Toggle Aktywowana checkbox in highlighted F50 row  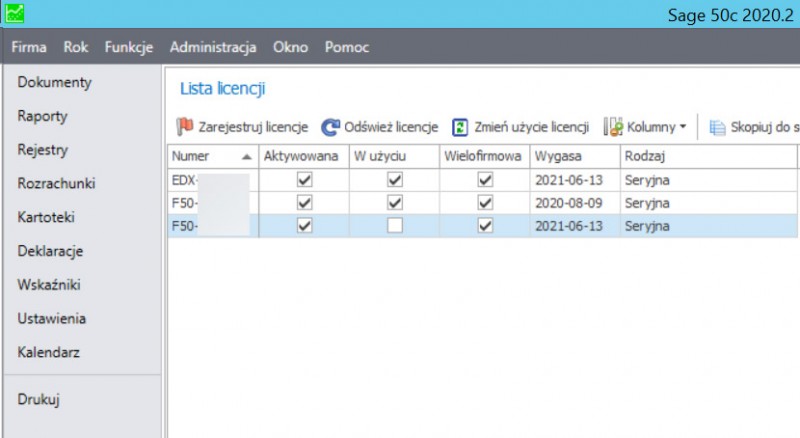point(305,226)
